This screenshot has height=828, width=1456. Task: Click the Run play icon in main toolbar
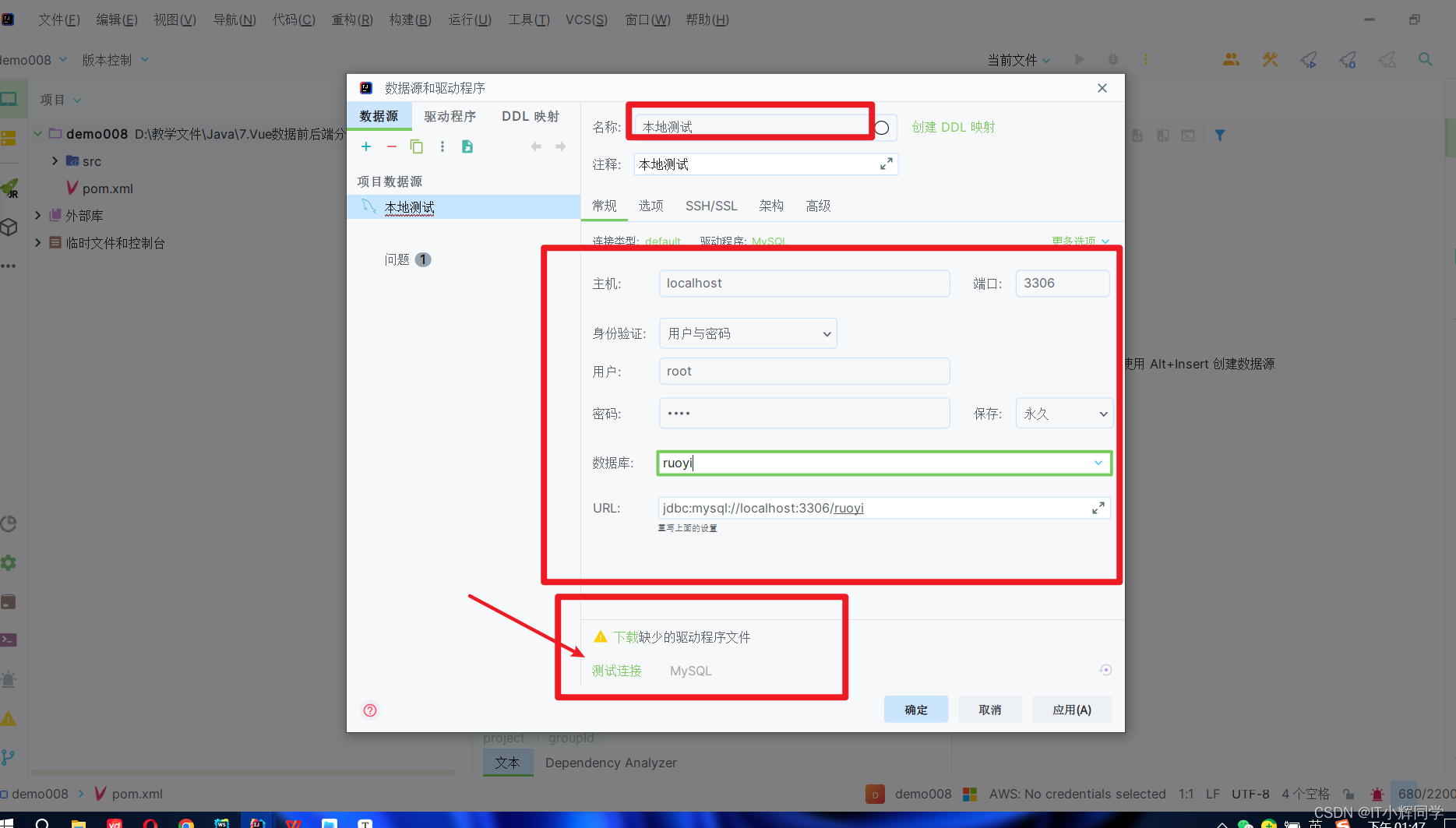[x=1079, y=59]
